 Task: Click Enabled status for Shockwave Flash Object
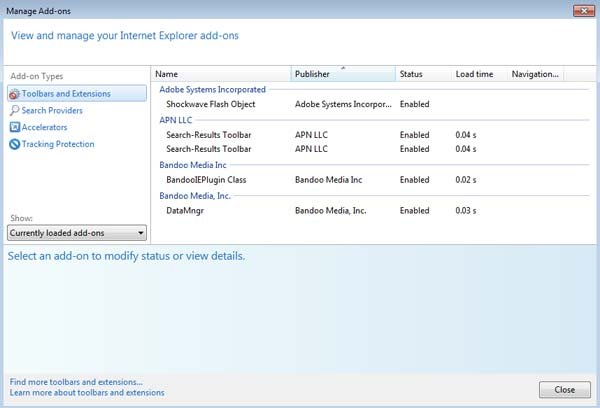coord(414,104)
